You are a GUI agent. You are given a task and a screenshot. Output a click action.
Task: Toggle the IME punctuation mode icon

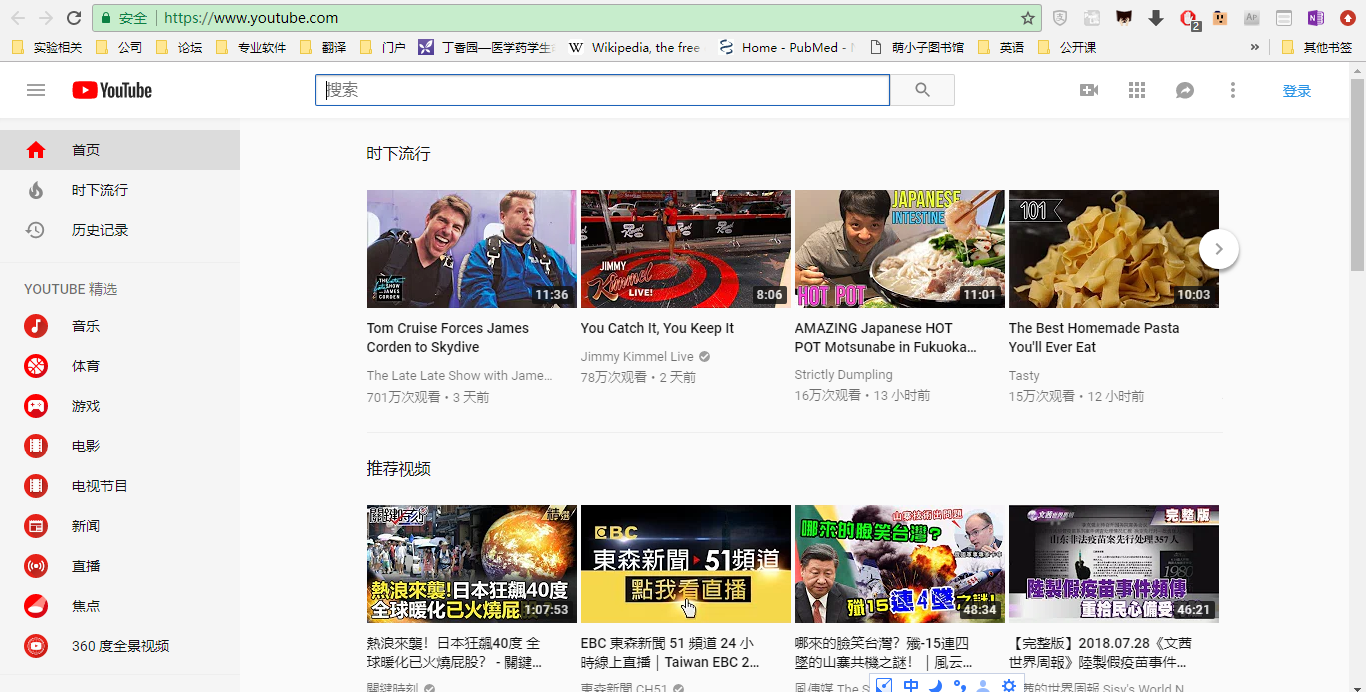coord(960,685)
